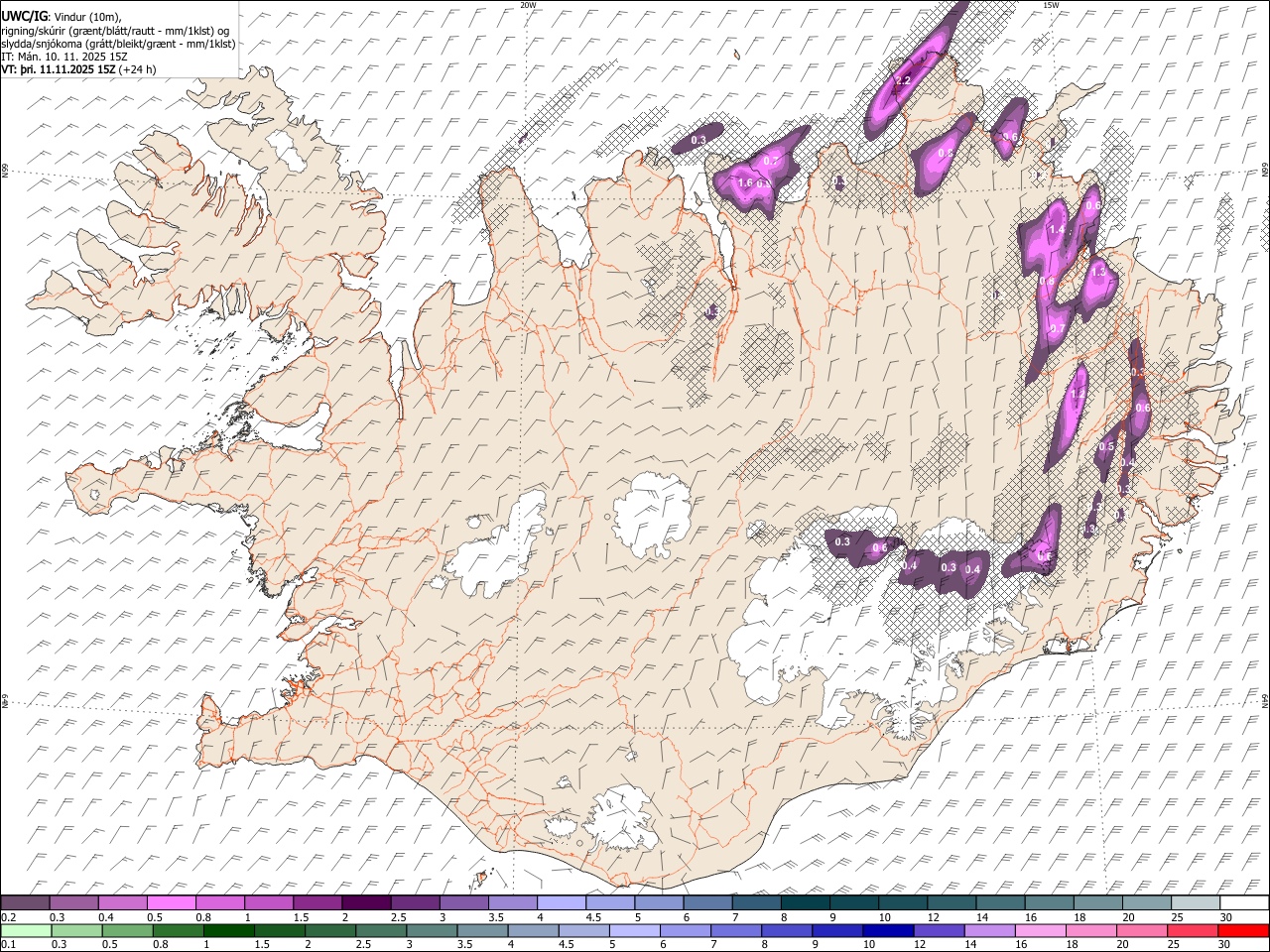Click the pure red 30+ rain scale swatch

pyautogui.click(x=1244, y=930)
